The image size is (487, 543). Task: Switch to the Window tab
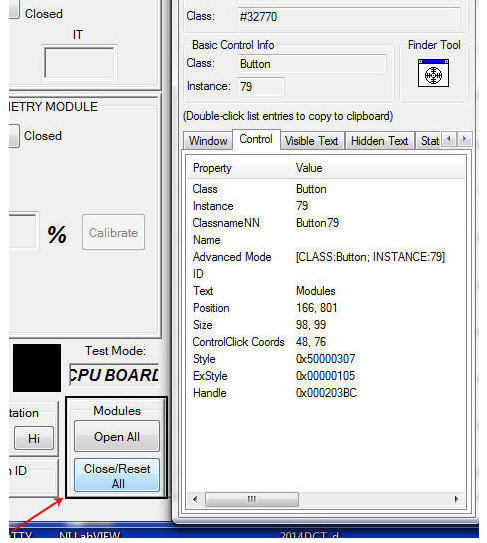pyautogui.click(x=208, y=141)
